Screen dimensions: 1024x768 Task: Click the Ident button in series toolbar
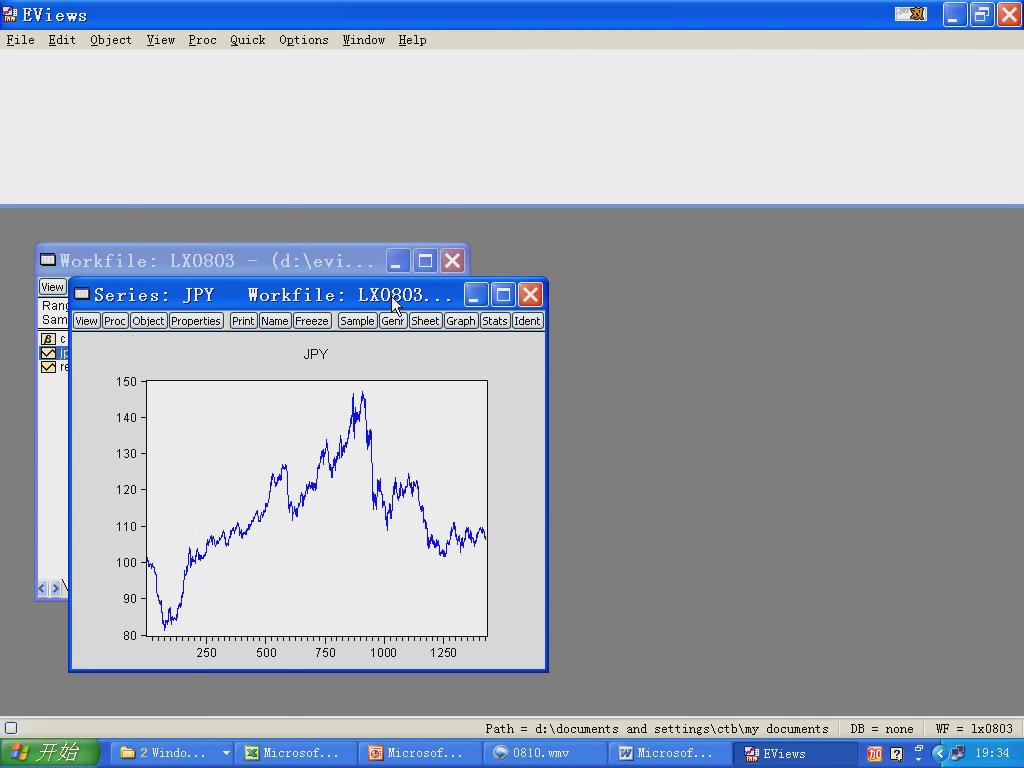pos(527,321)
